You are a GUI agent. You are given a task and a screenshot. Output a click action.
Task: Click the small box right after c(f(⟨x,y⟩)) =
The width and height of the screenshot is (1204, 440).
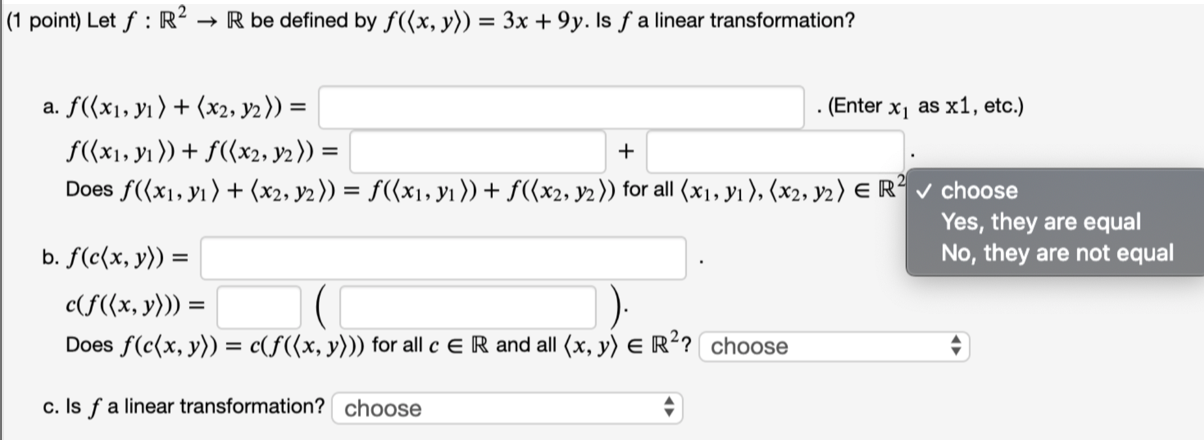pos(260,305)
